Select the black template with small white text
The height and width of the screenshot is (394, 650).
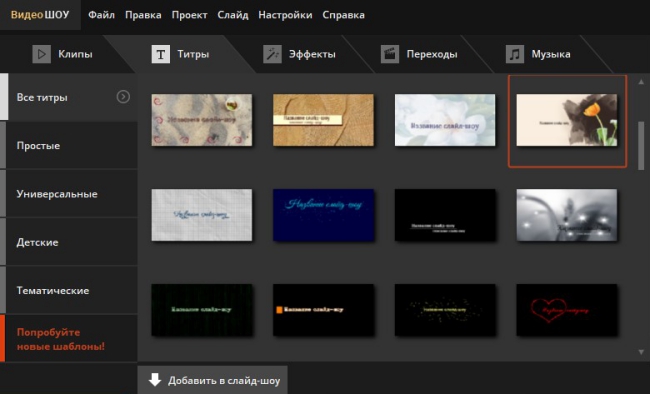click(x=445, y=215)
